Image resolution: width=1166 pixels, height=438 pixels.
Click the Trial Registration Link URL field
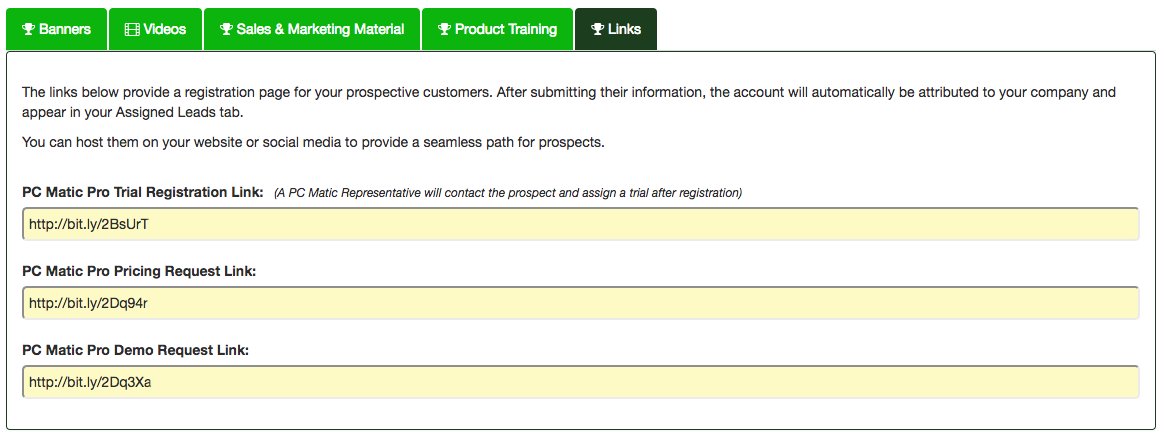(580, 224)
